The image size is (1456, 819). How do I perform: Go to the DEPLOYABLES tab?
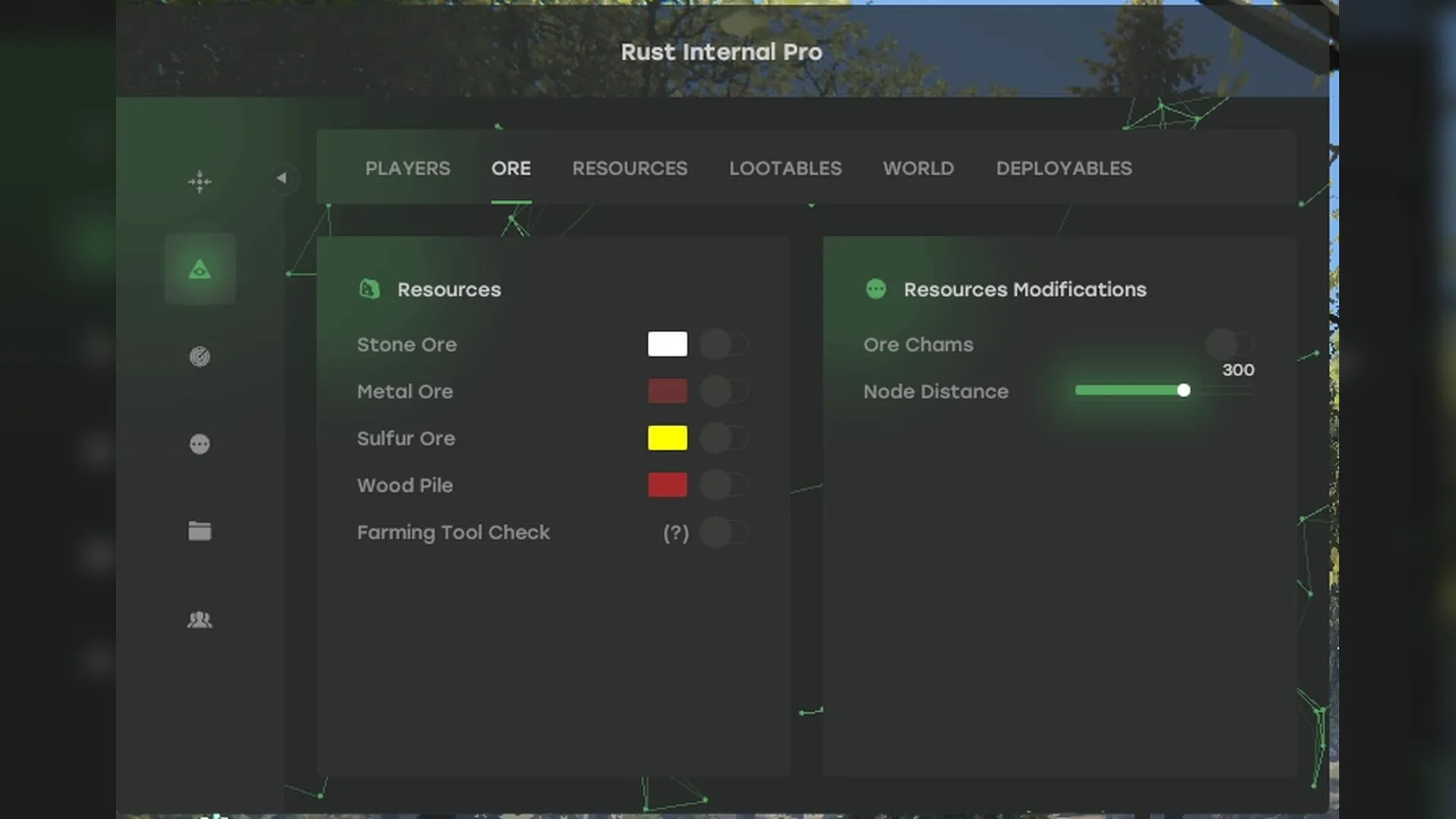(1063, 168)
